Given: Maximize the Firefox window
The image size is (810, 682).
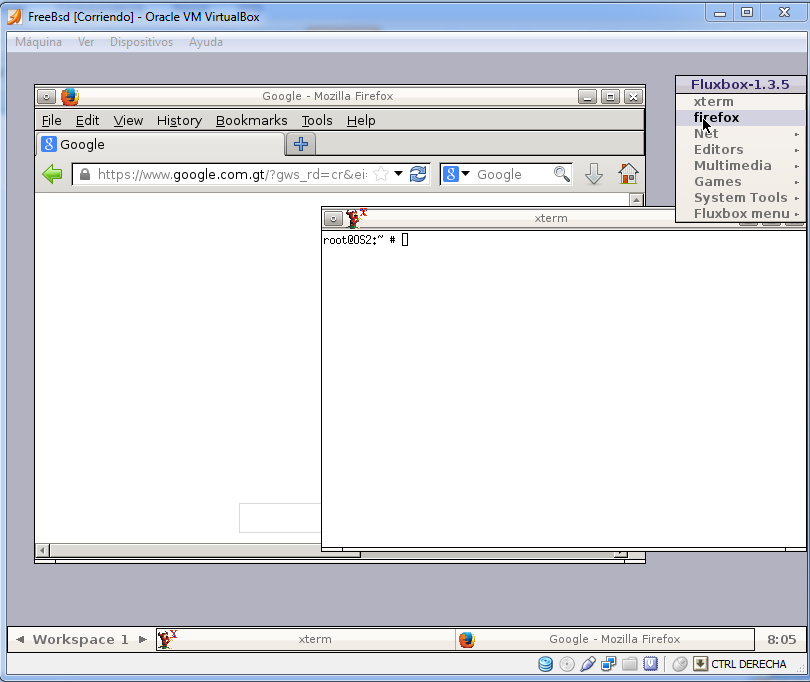Looking at the screenshot, I should pyautogui.click(x=611, y=97).
